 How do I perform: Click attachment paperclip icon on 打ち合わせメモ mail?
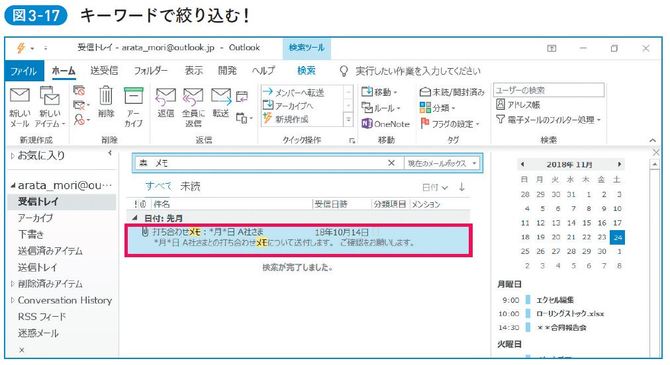[145, 232]
